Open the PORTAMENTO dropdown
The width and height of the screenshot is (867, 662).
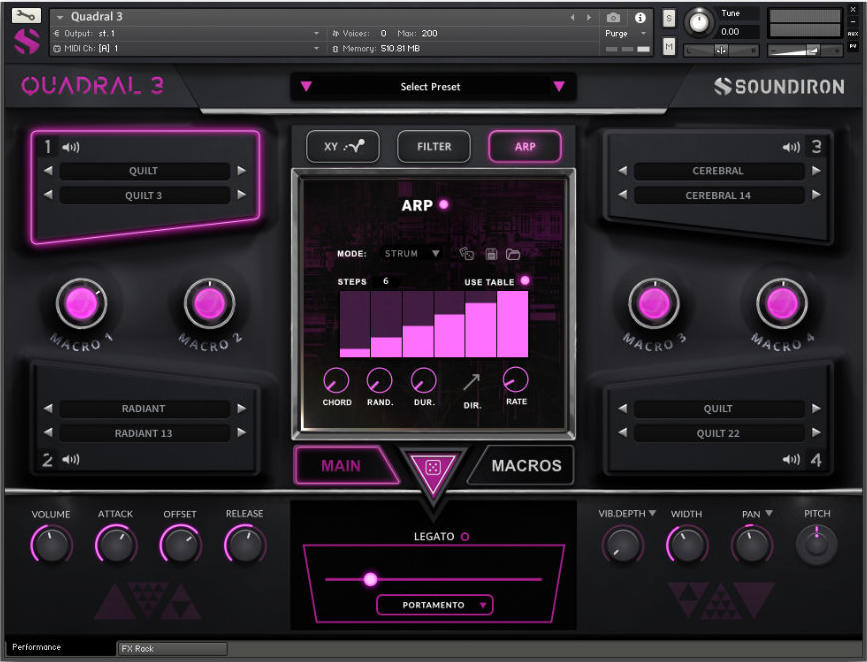[433, 604]
